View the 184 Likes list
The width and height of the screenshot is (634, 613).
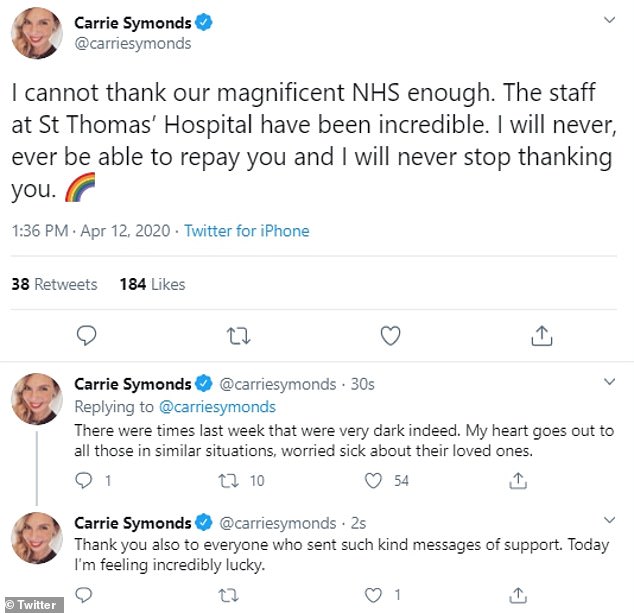coord(152,284)
